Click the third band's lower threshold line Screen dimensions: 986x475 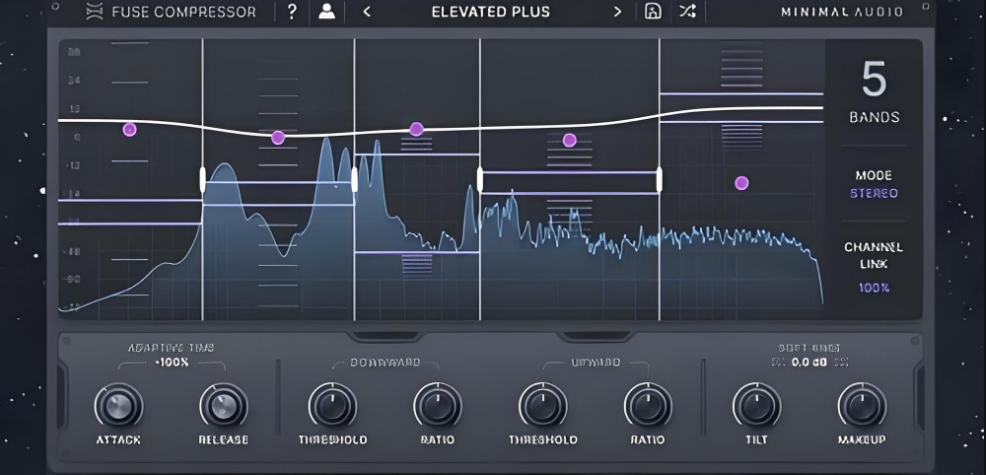click(417, 252)
